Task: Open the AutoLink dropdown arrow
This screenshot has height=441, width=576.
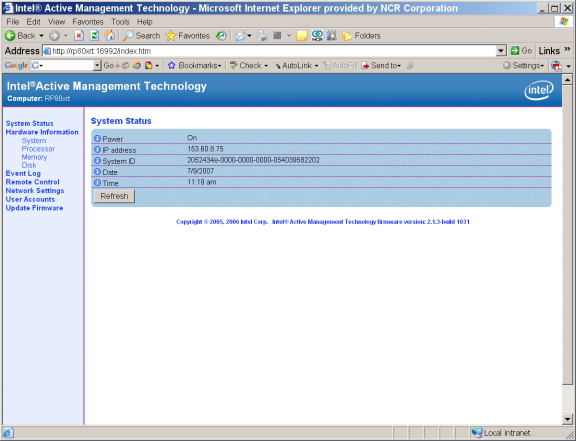Action: pos(316,66)
